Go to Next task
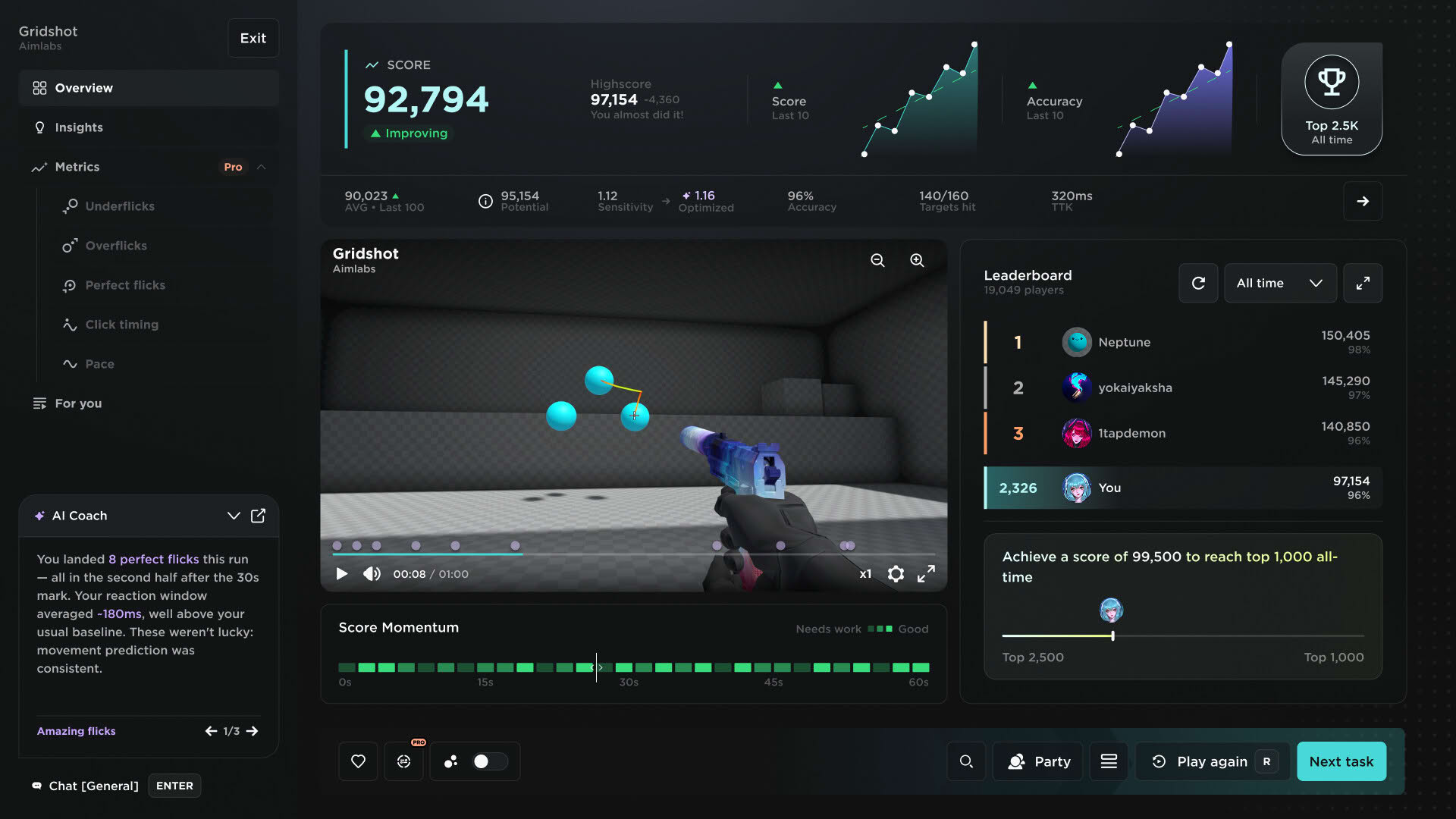The image size is (1456, 819). [1341, 761]
